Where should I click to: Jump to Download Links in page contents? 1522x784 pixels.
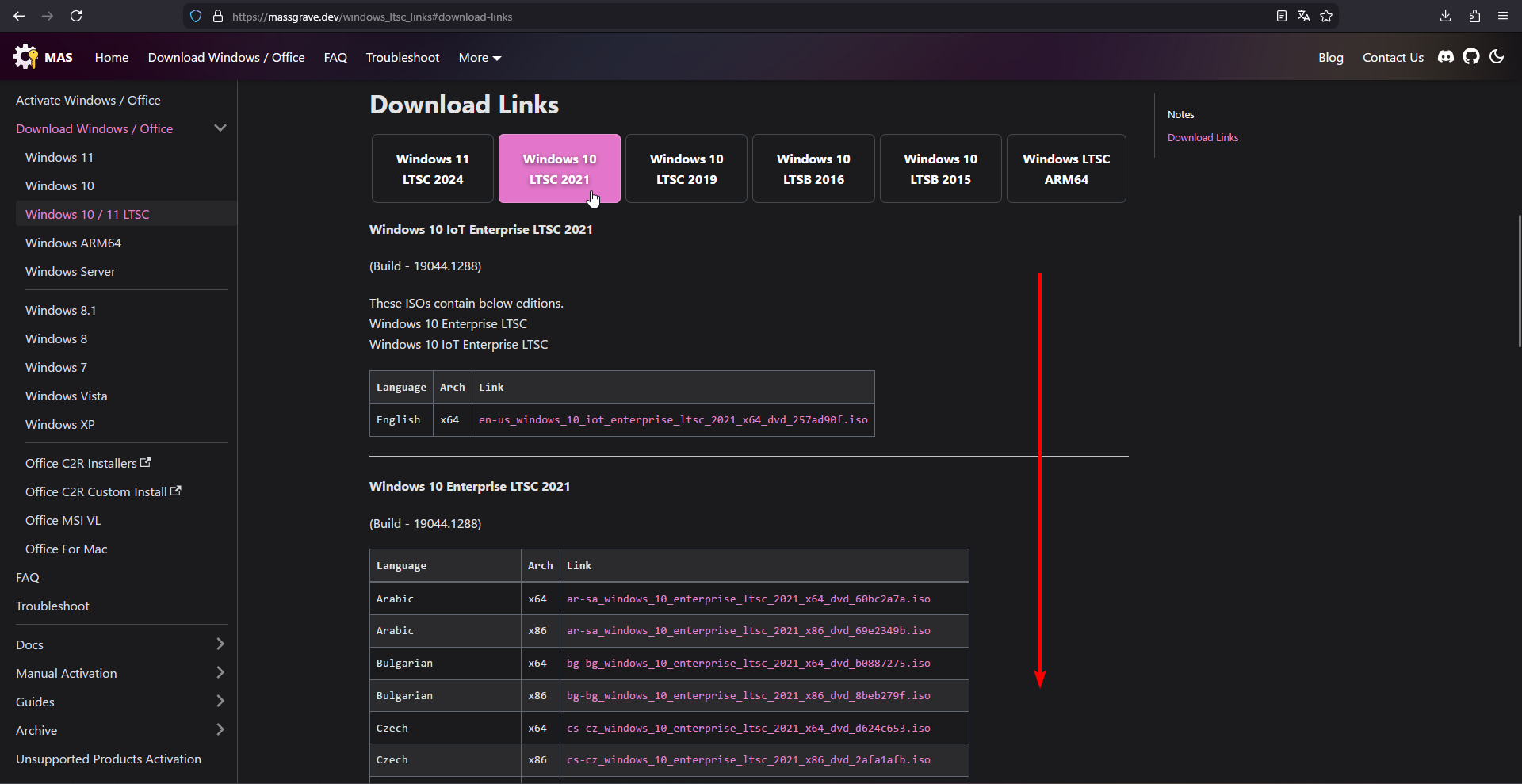tap(1203, 137)
